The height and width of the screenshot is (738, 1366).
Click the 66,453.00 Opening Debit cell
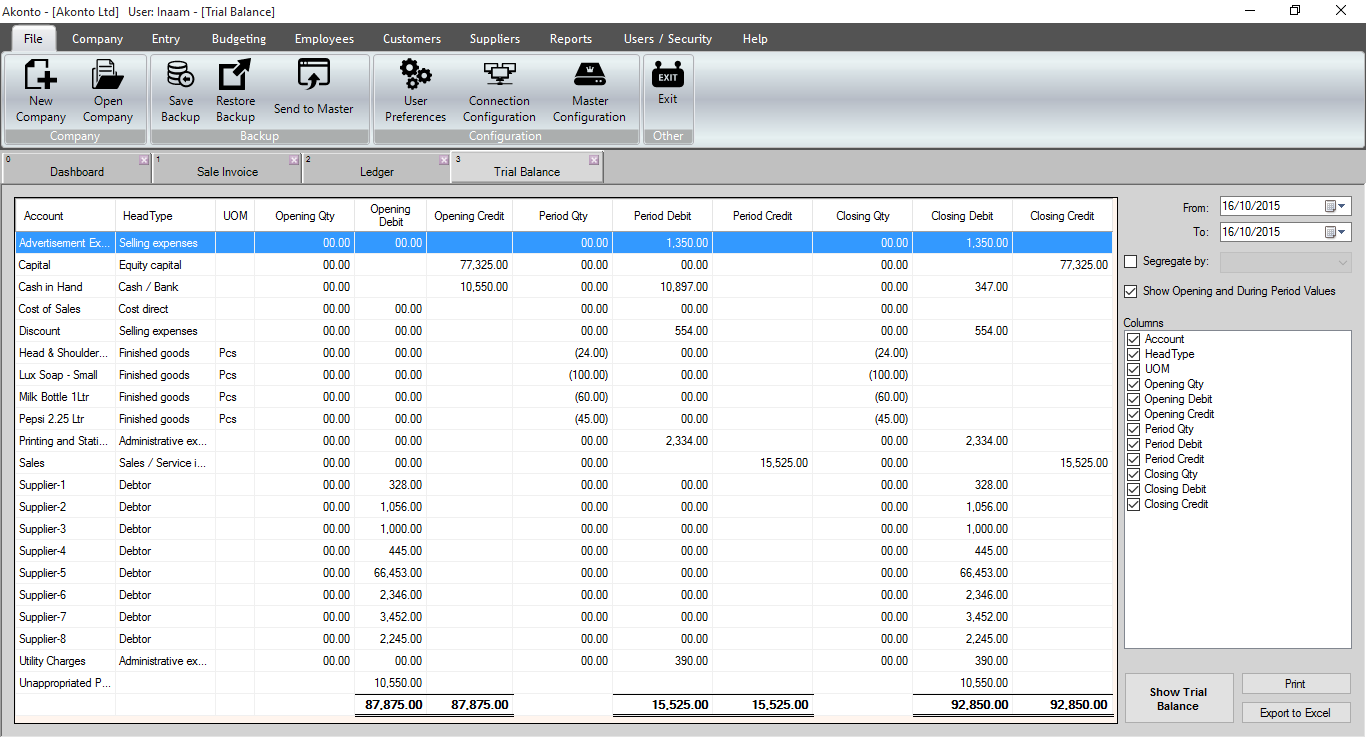390,573
